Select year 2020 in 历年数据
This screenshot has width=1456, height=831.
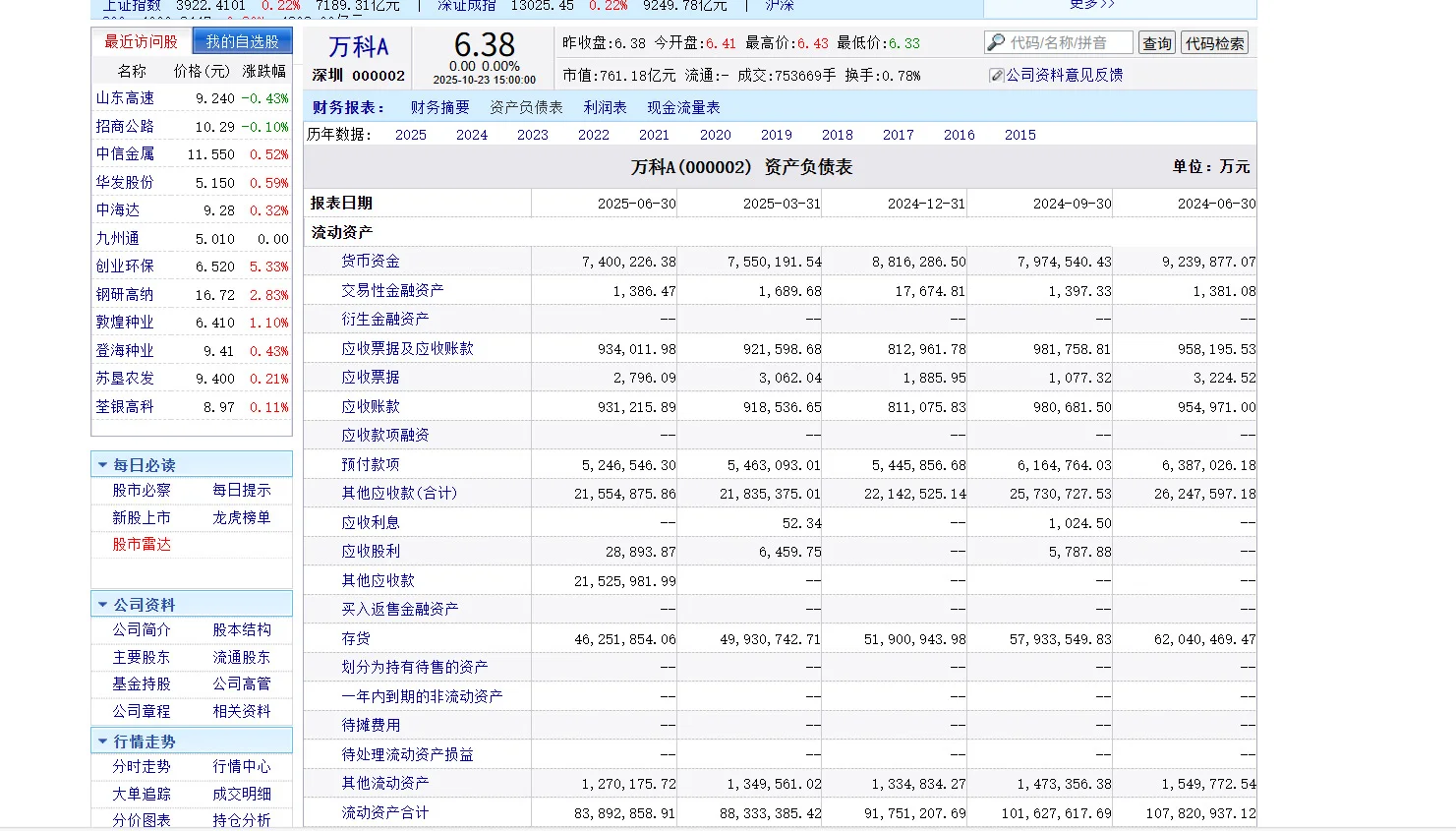pos(716,135)
